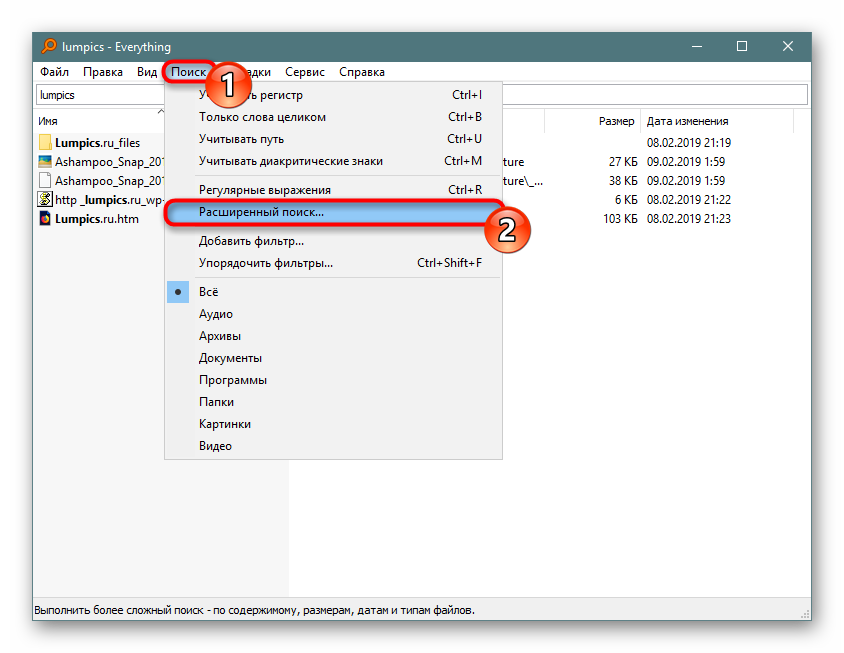Screen dimensions: 844x653
Task: Select the Всё filter radio item
Action: pyautogui.click(x=333, y=292)
